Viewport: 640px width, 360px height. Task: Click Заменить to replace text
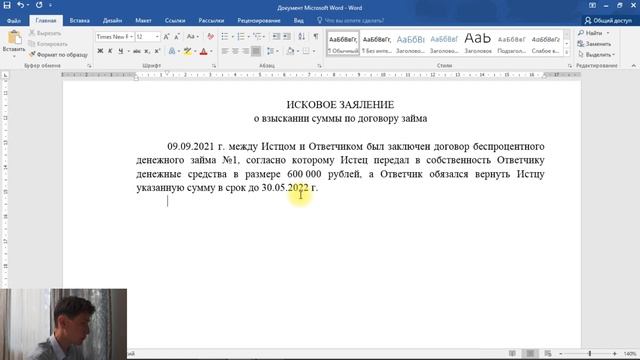coord(595,44)
